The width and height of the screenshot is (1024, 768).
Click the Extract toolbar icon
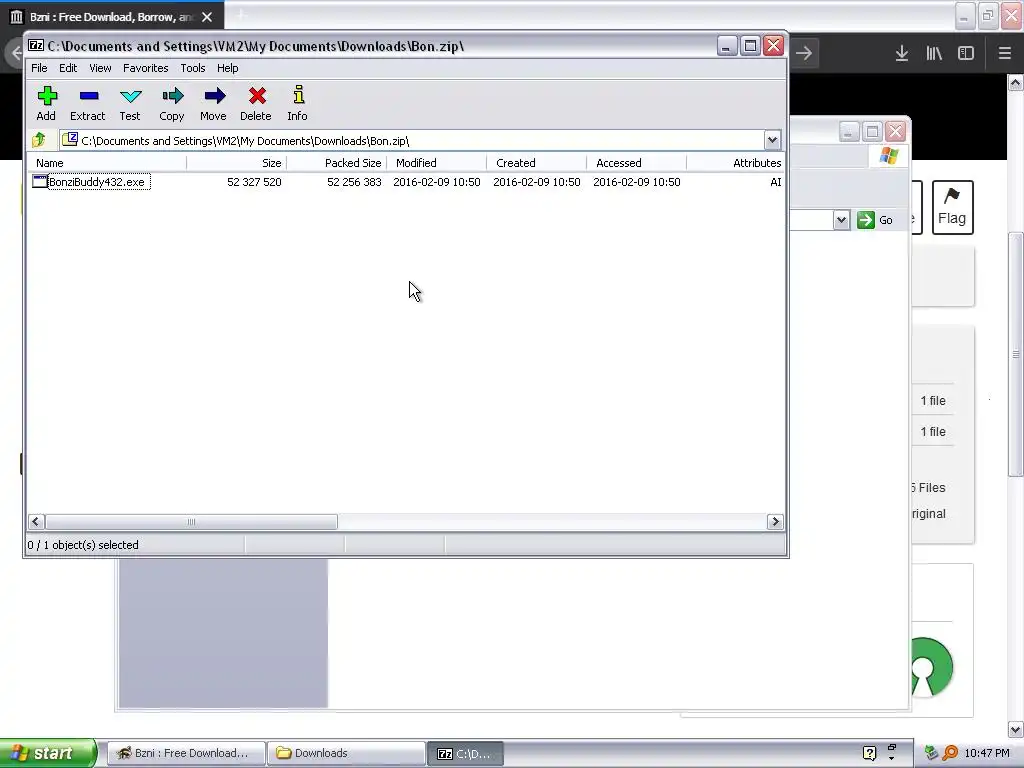pyautogui.click(x=88, y=96)
